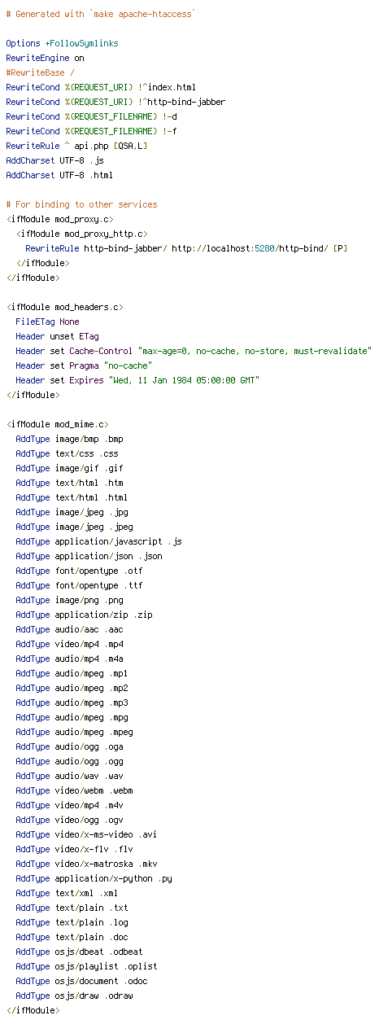Select 'AddType application/javascript .js' line
Image resolution: width=379 pixels, height=1024 pixels.
point(99,541)
